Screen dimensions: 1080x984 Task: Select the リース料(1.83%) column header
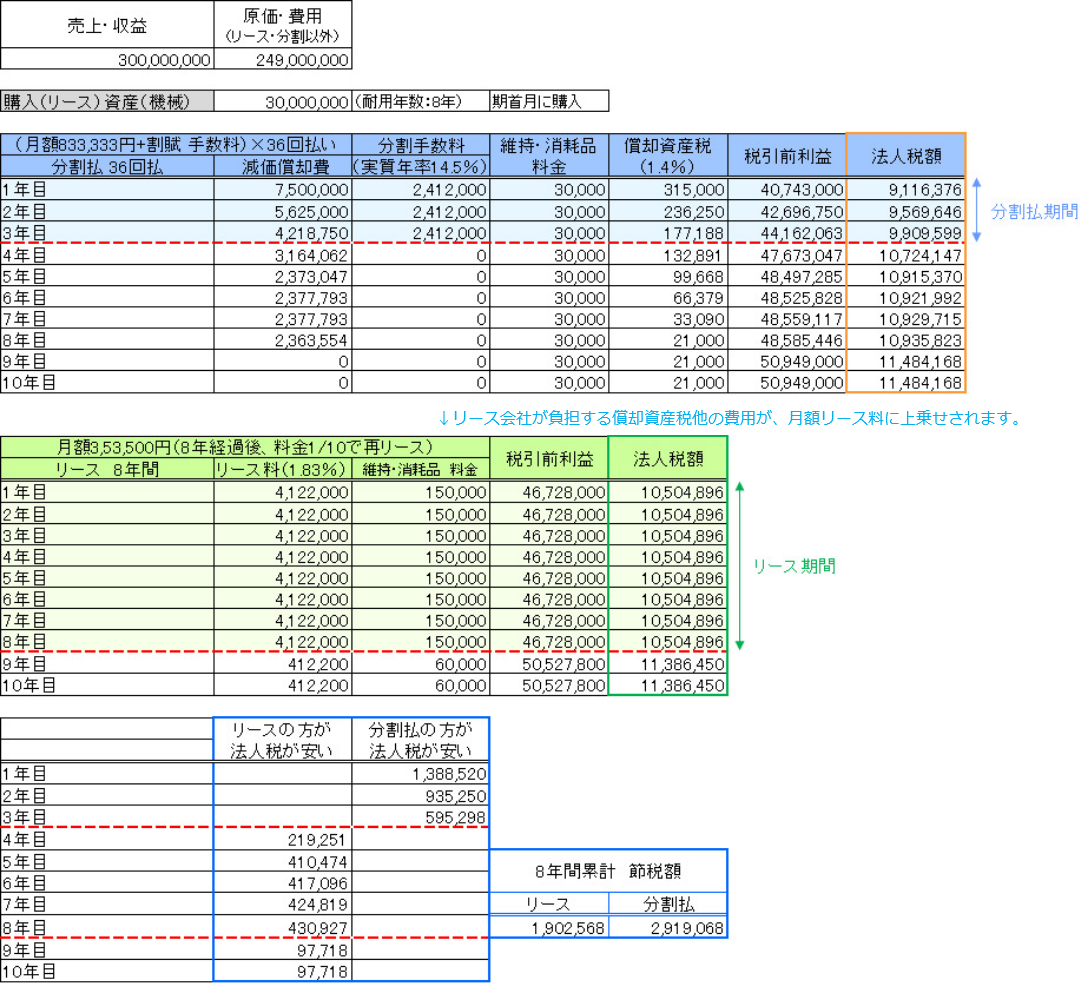point(283,469)
